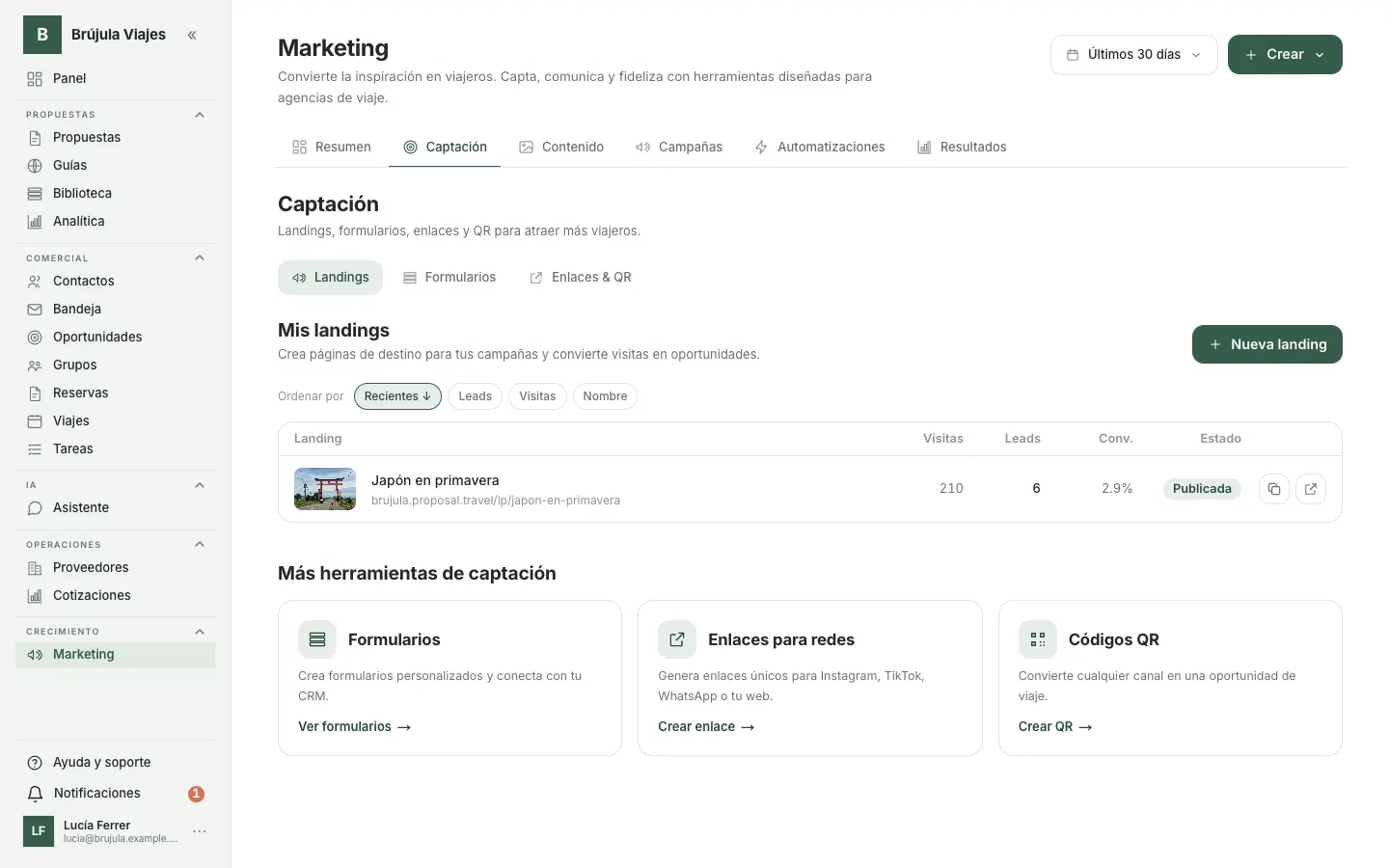This screenshot has height=868, width=1389.
Task: Click the LF user avatar
Action: [x=39, y=831]
